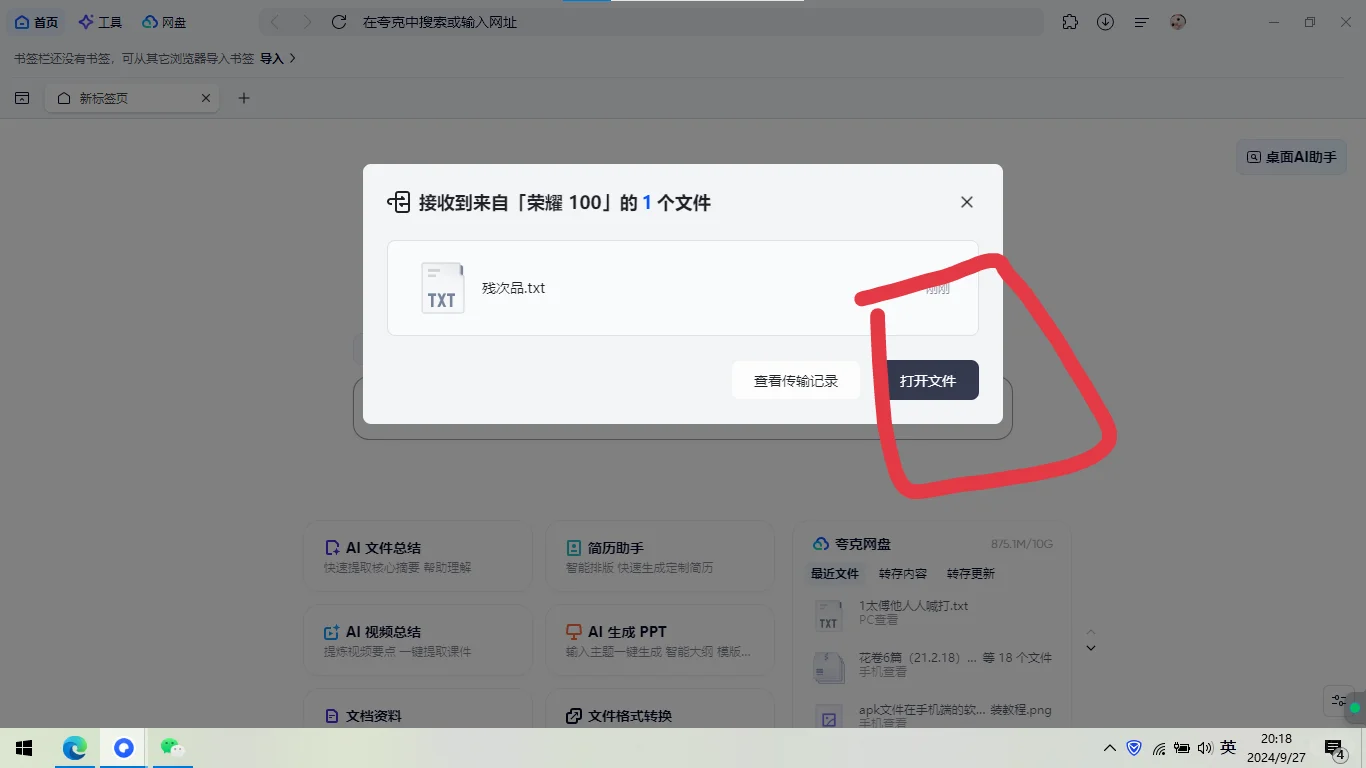The width and height of the screenshot is (1366, 768).
Task: Open the extensions puzzle icon
Action: click(x=1070, y=22)
